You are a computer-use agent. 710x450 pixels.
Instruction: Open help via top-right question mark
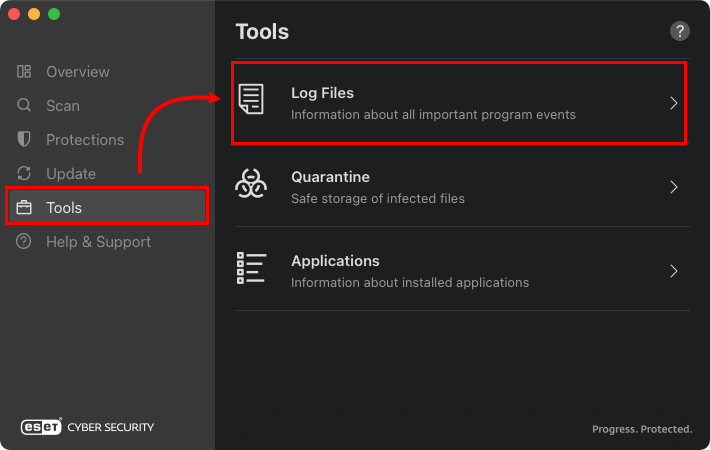tap(680, 31)
